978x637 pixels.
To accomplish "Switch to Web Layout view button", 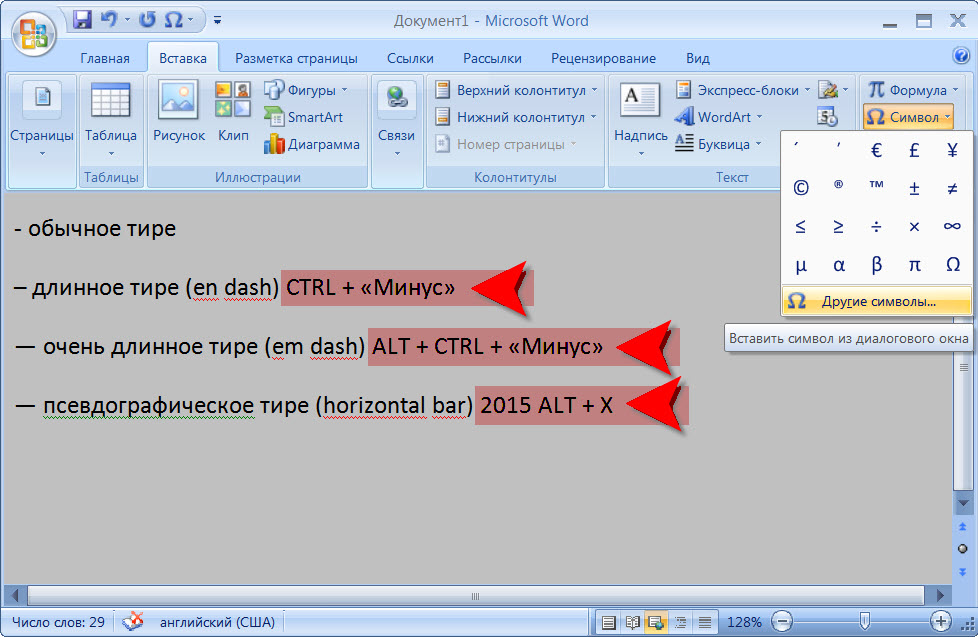I will [656, 622].
